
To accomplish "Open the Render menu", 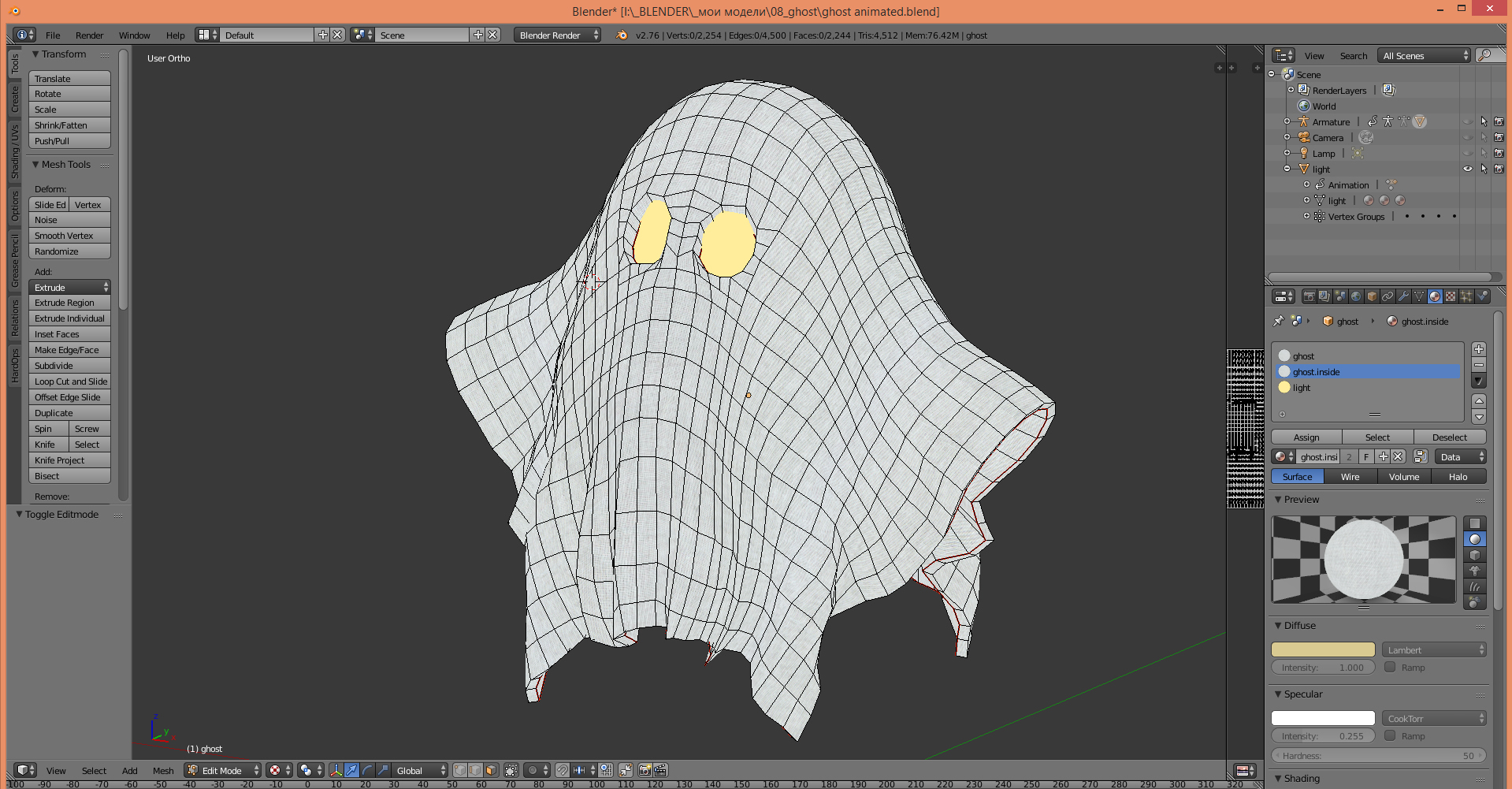I will coord(89,35).
